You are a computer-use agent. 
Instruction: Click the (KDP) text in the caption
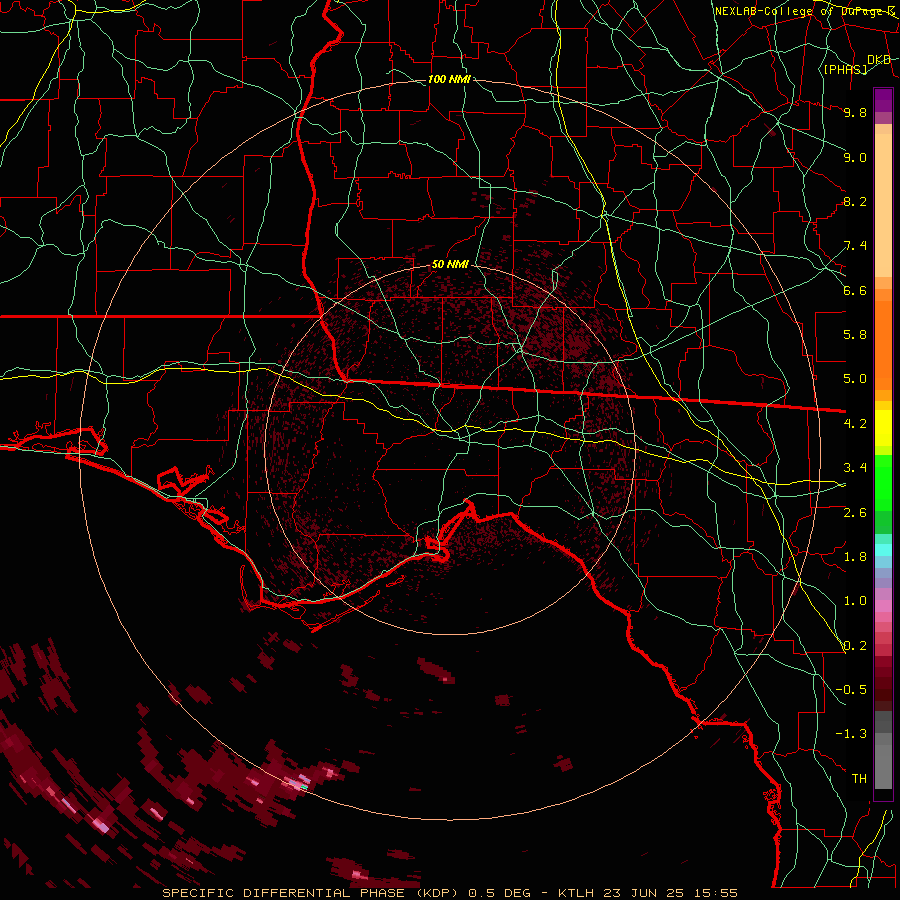pos(437,893)
